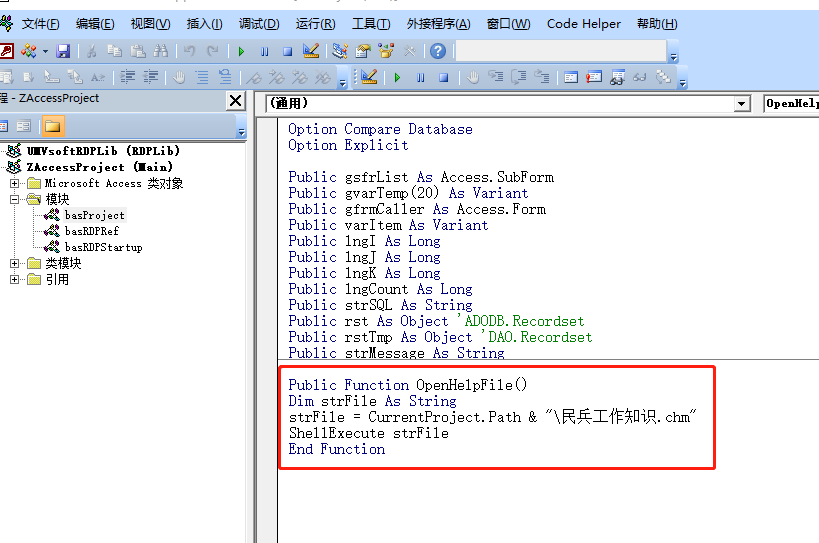Click the View Microsoft Access key icon

click(6, 51)
